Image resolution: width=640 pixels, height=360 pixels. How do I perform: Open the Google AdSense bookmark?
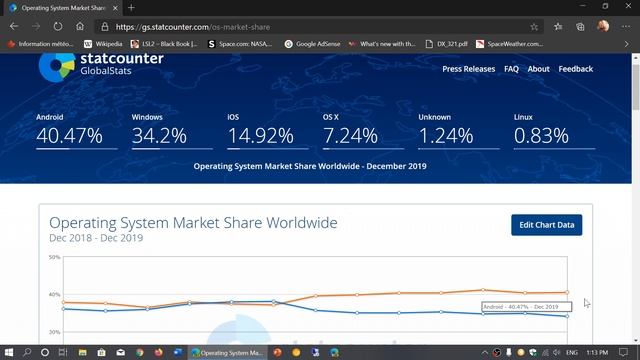click(x=312, y=44)
